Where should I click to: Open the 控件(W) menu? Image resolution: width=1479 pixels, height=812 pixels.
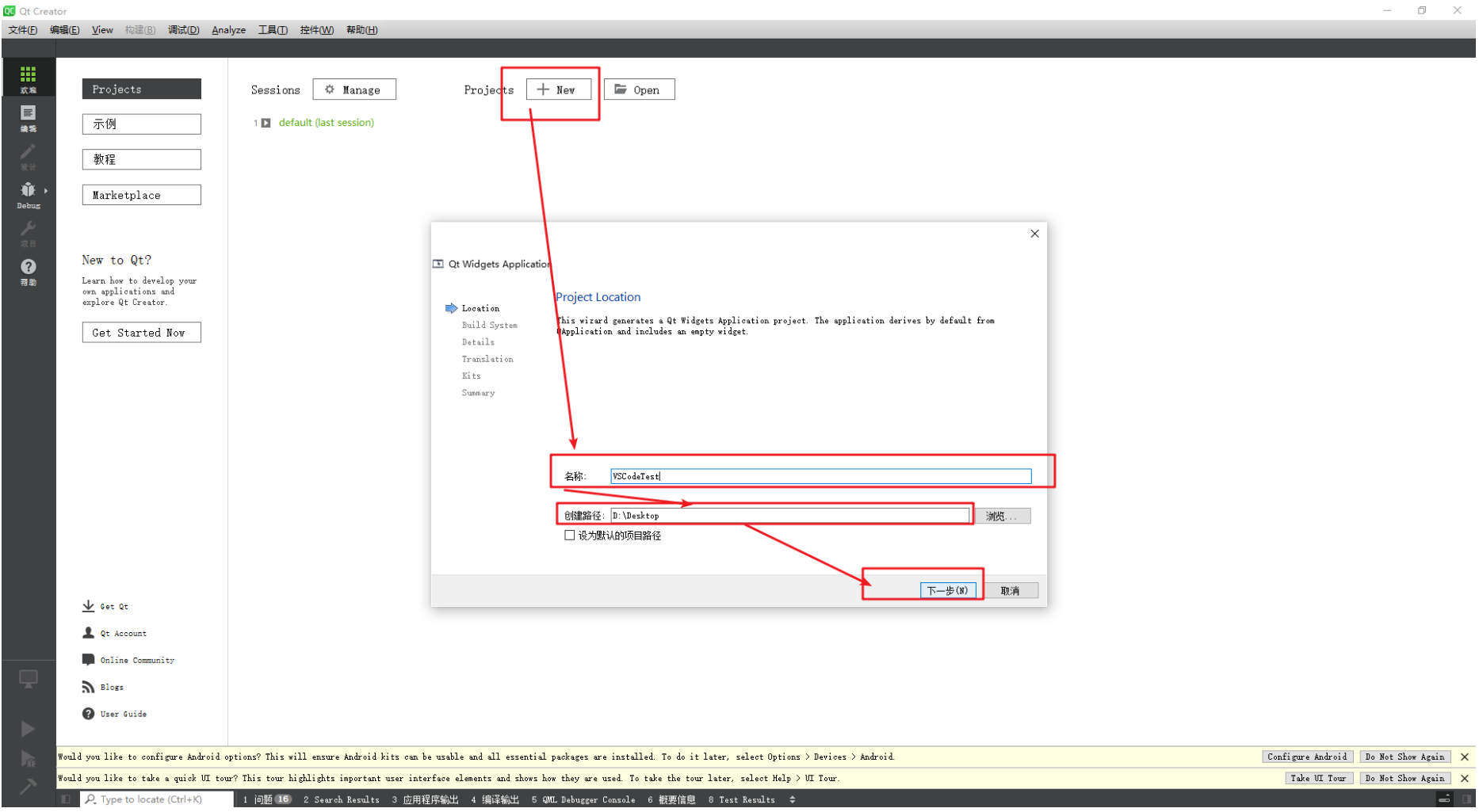click(x=316, y=30)
